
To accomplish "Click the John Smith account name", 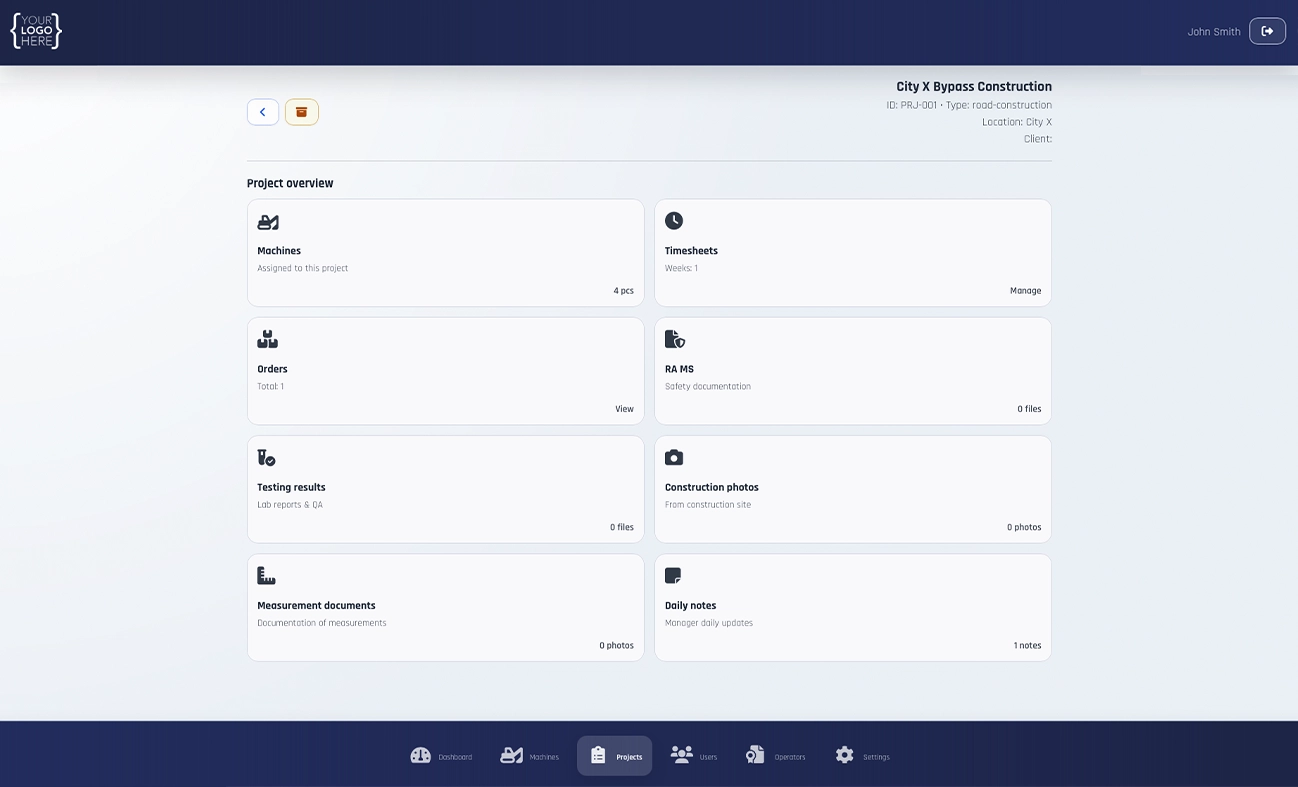I will point(1213,31).
